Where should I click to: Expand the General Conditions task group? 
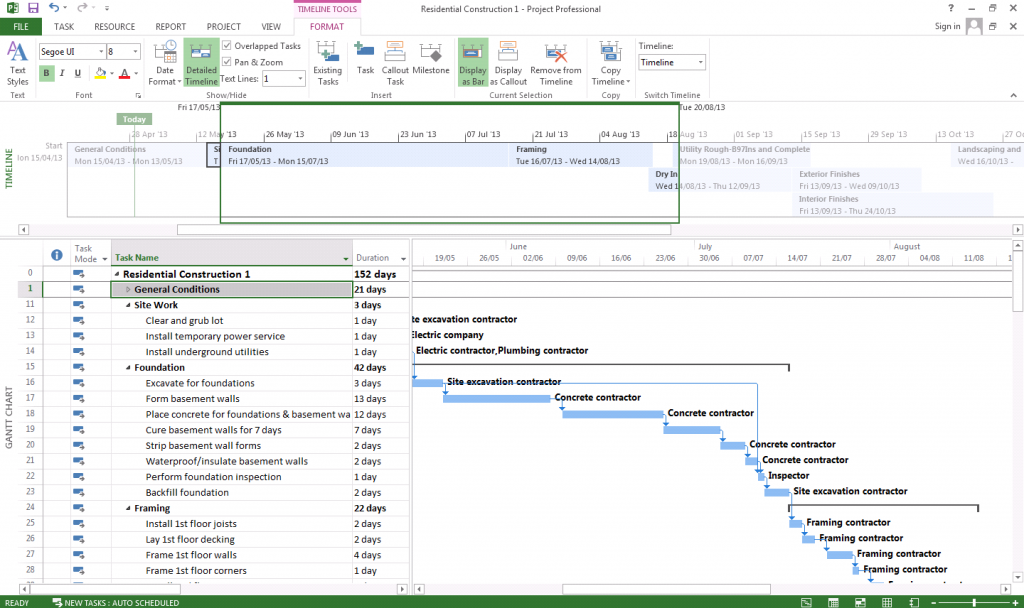click(x=128, y=290)
